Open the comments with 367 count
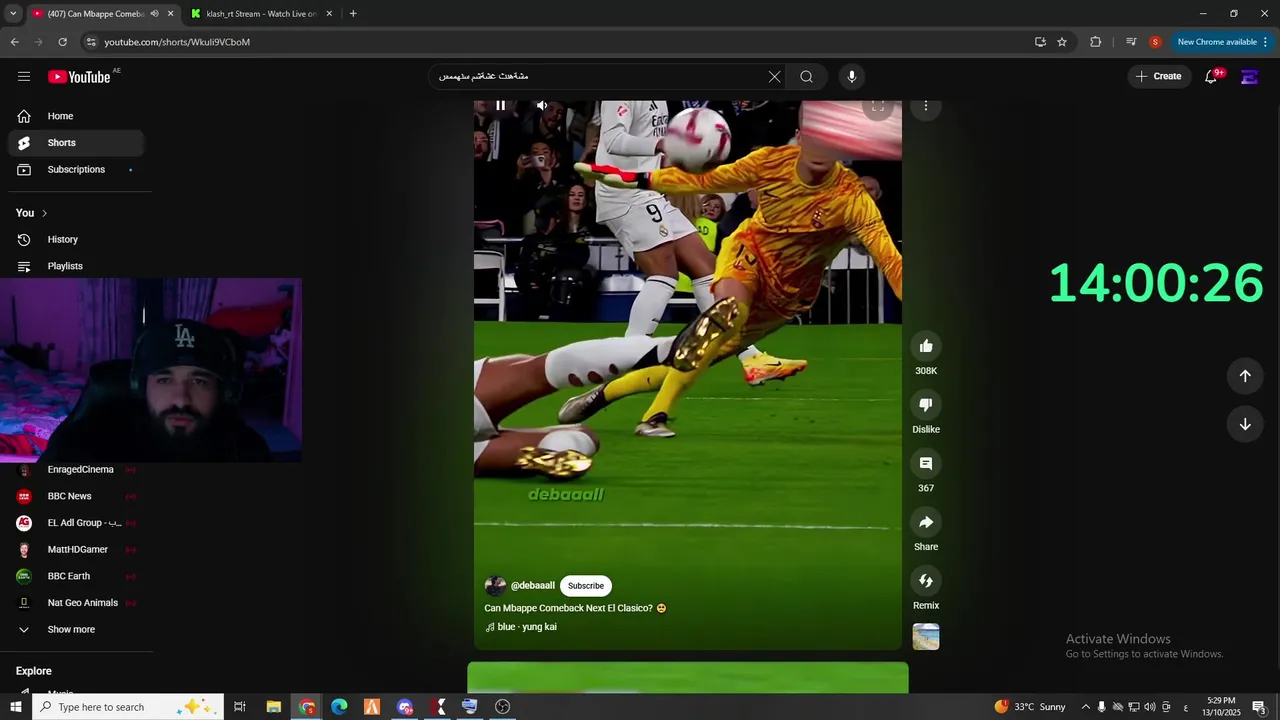The height and width of the screenshot is (720, 1280). [926, 463]
